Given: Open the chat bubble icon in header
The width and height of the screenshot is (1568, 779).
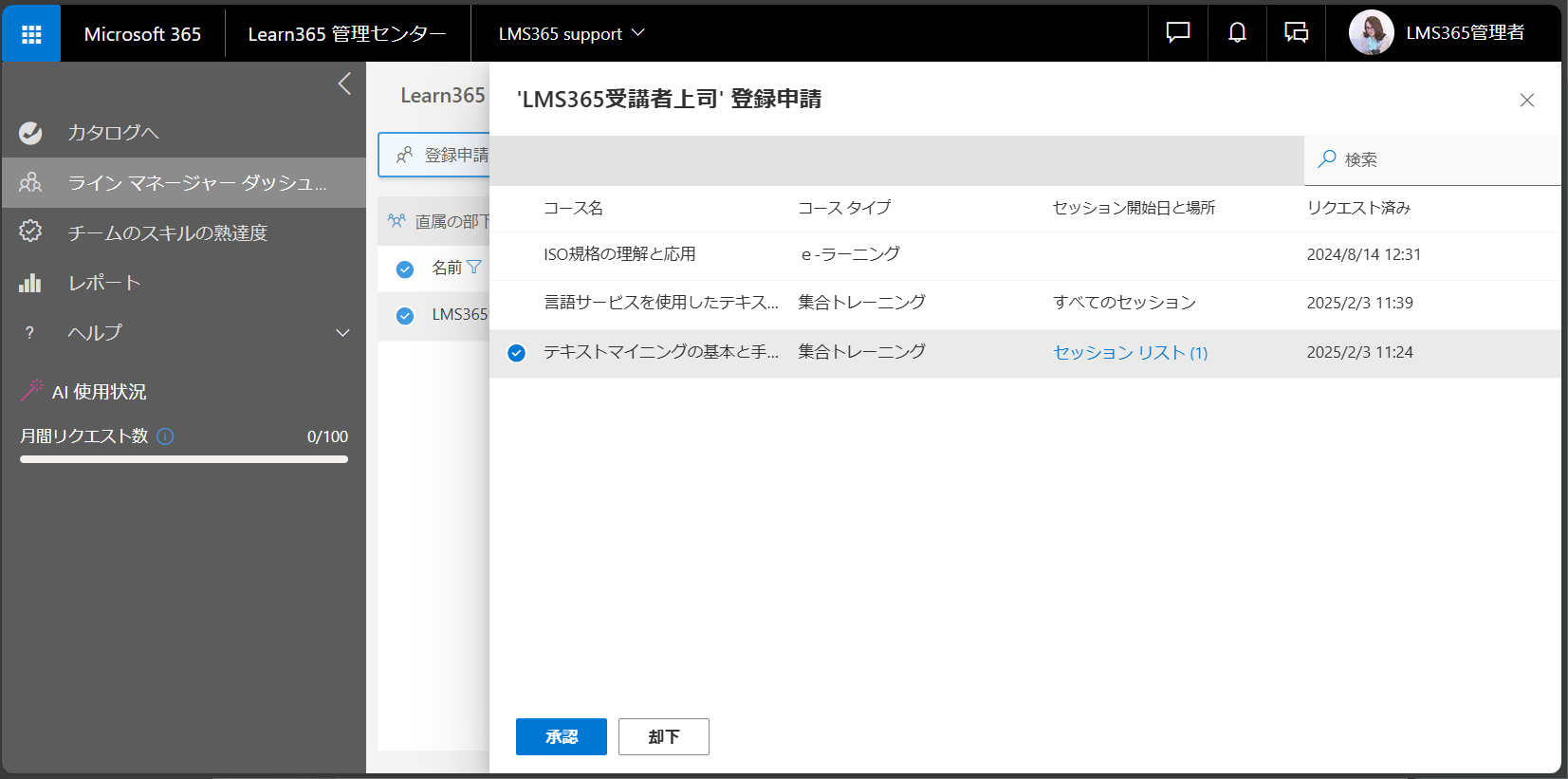Looking at the screenshot, I should coord(1177,33).
